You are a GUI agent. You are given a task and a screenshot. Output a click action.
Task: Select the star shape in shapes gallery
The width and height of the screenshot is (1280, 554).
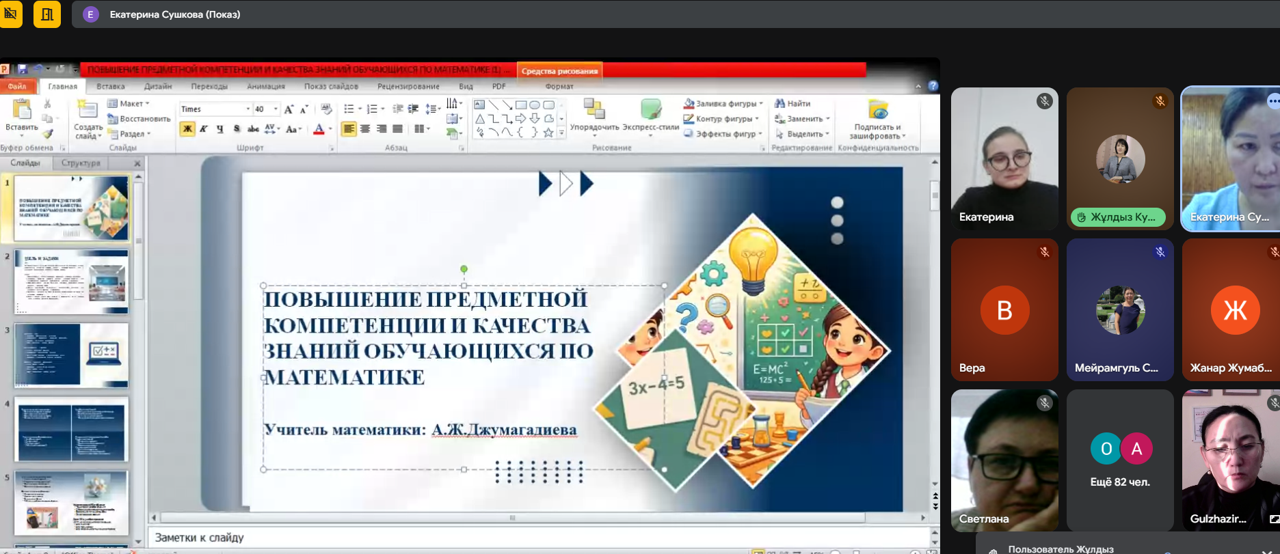548,132
